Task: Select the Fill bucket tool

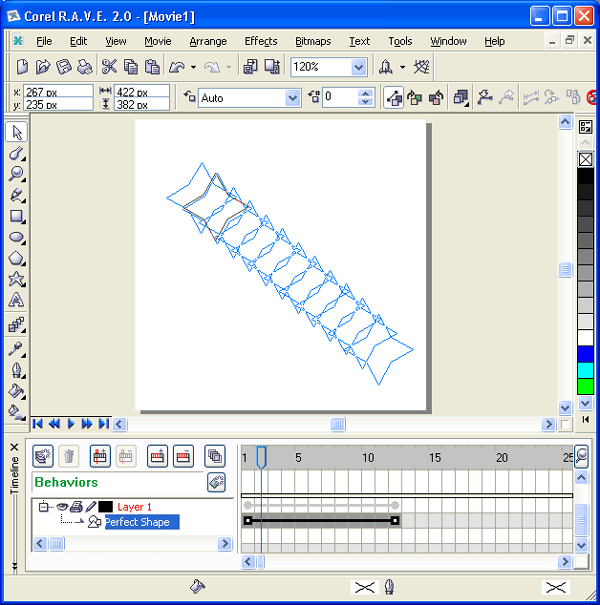Action: tap(17, 391)
